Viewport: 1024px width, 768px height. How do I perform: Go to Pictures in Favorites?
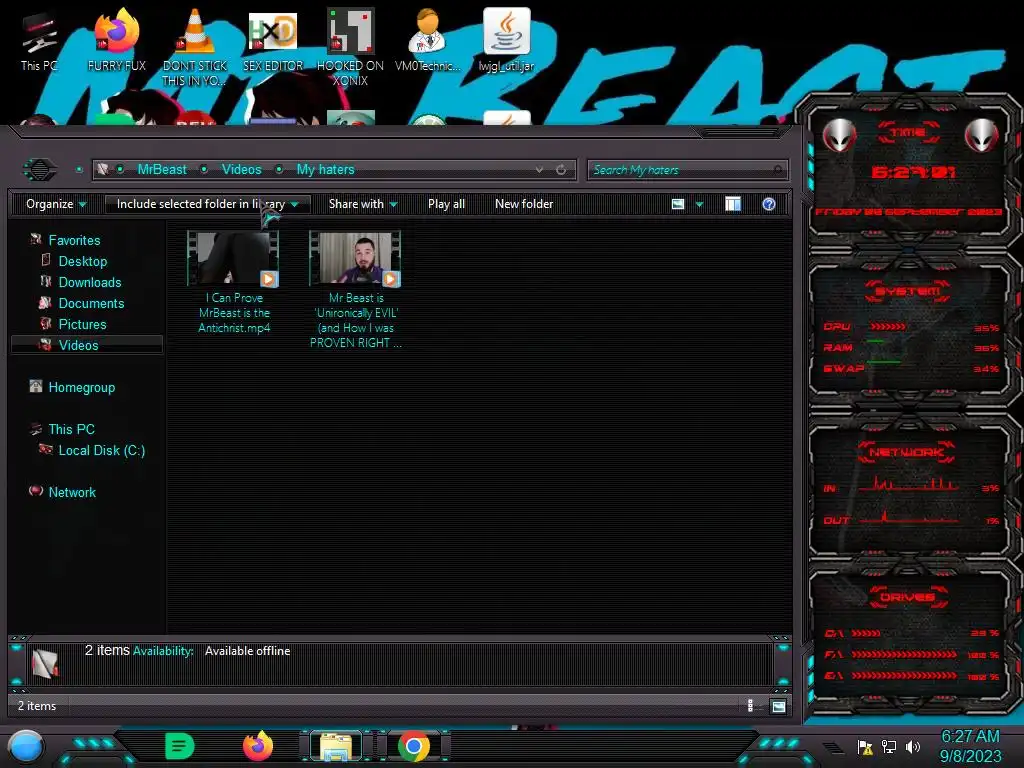coord(82,324)
